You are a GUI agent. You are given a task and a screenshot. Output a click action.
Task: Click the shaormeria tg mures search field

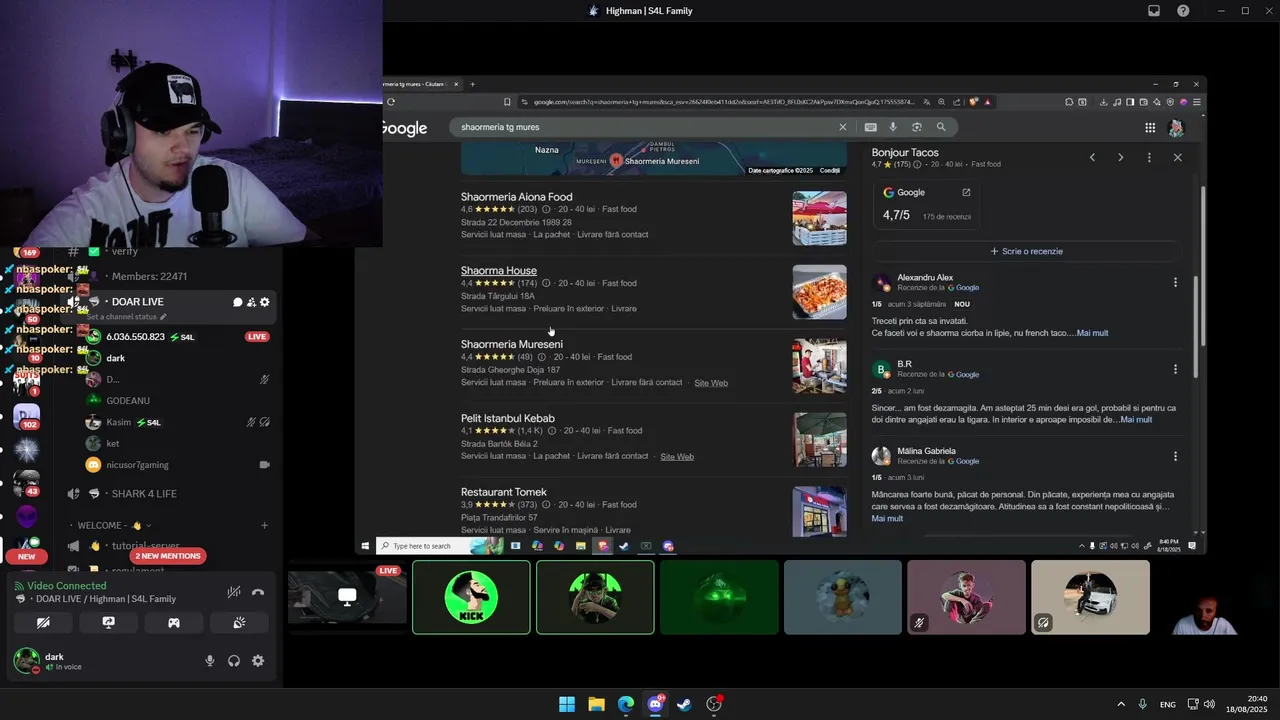[x=645, y=127]
